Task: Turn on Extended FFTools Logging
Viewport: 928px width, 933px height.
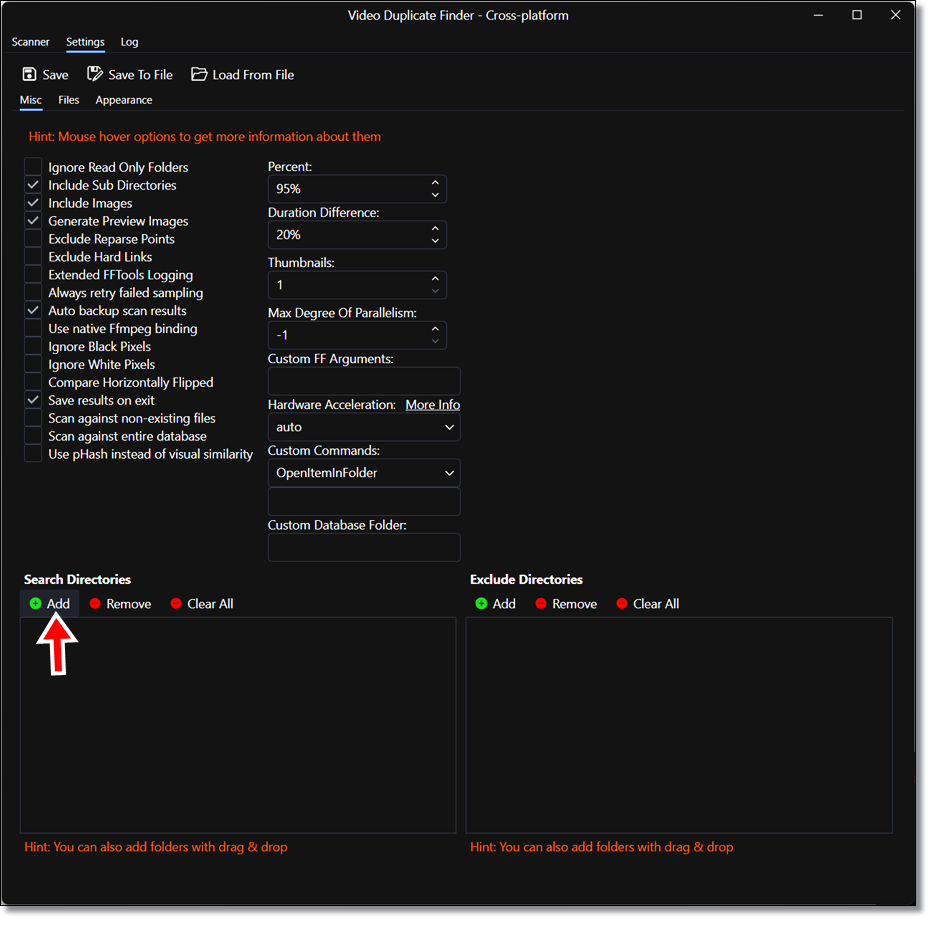Action: coord(33,274)
